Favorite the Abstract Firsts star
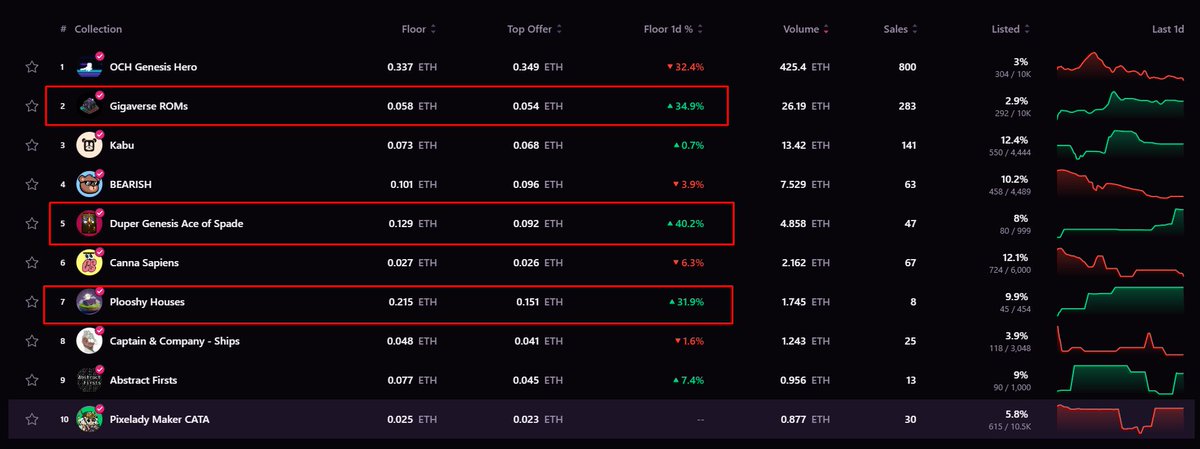1200x449 pixels. (x=32, y=381)
